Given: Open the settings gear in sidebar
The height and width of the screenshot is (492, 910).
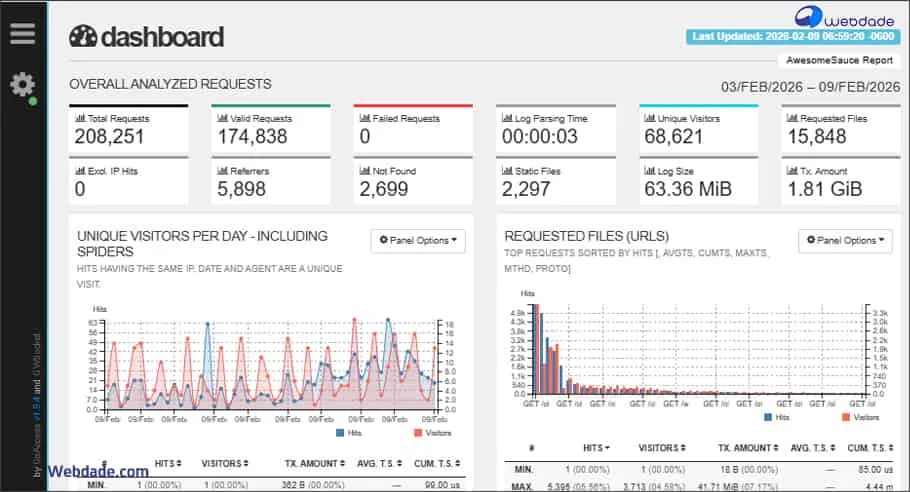Looking at the screenshot, I should click(22, 85).
